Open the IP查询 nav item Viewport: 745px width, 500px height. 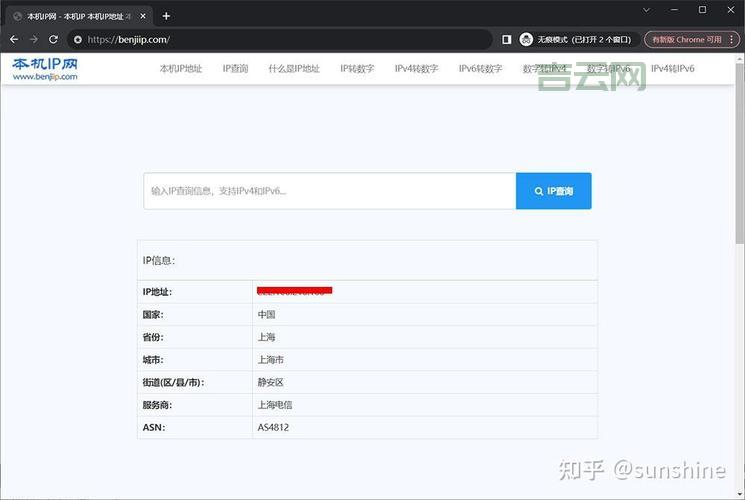point(236,69)
